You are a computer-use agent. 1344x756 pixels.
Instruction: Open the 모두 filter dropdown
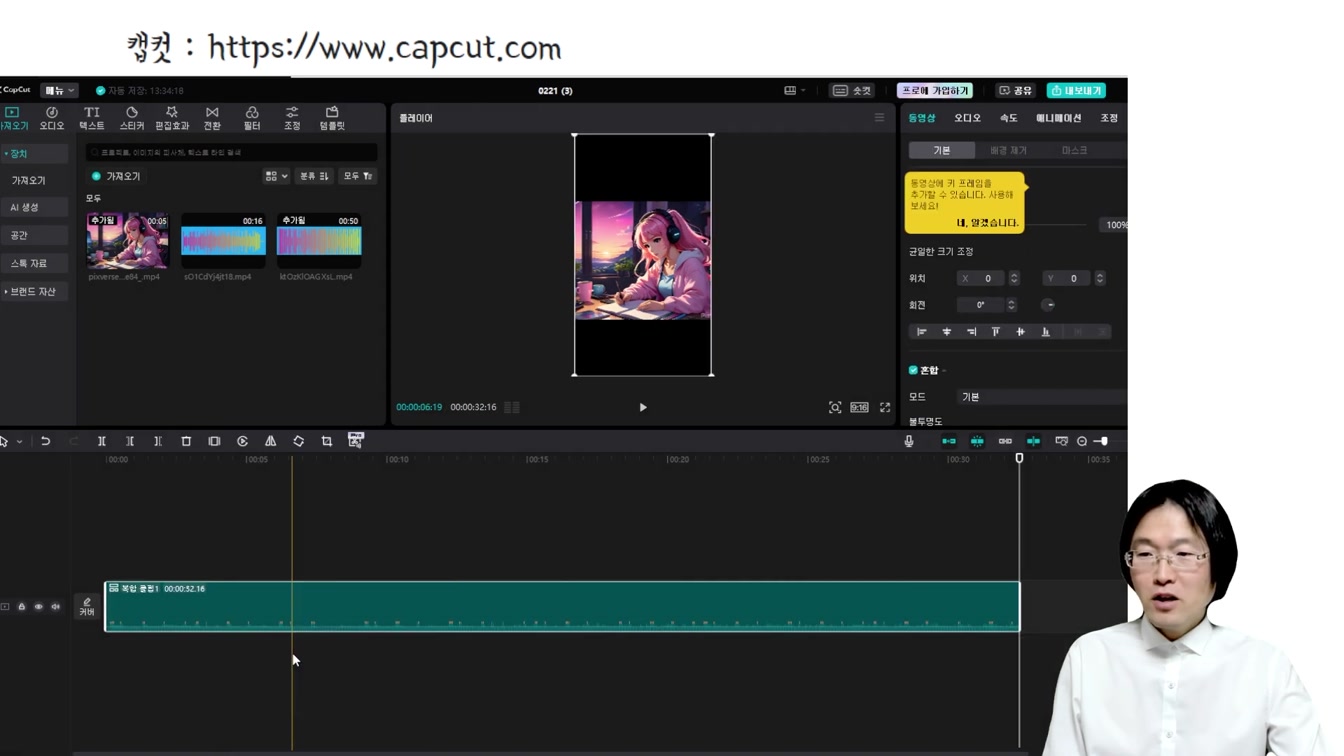357,176
